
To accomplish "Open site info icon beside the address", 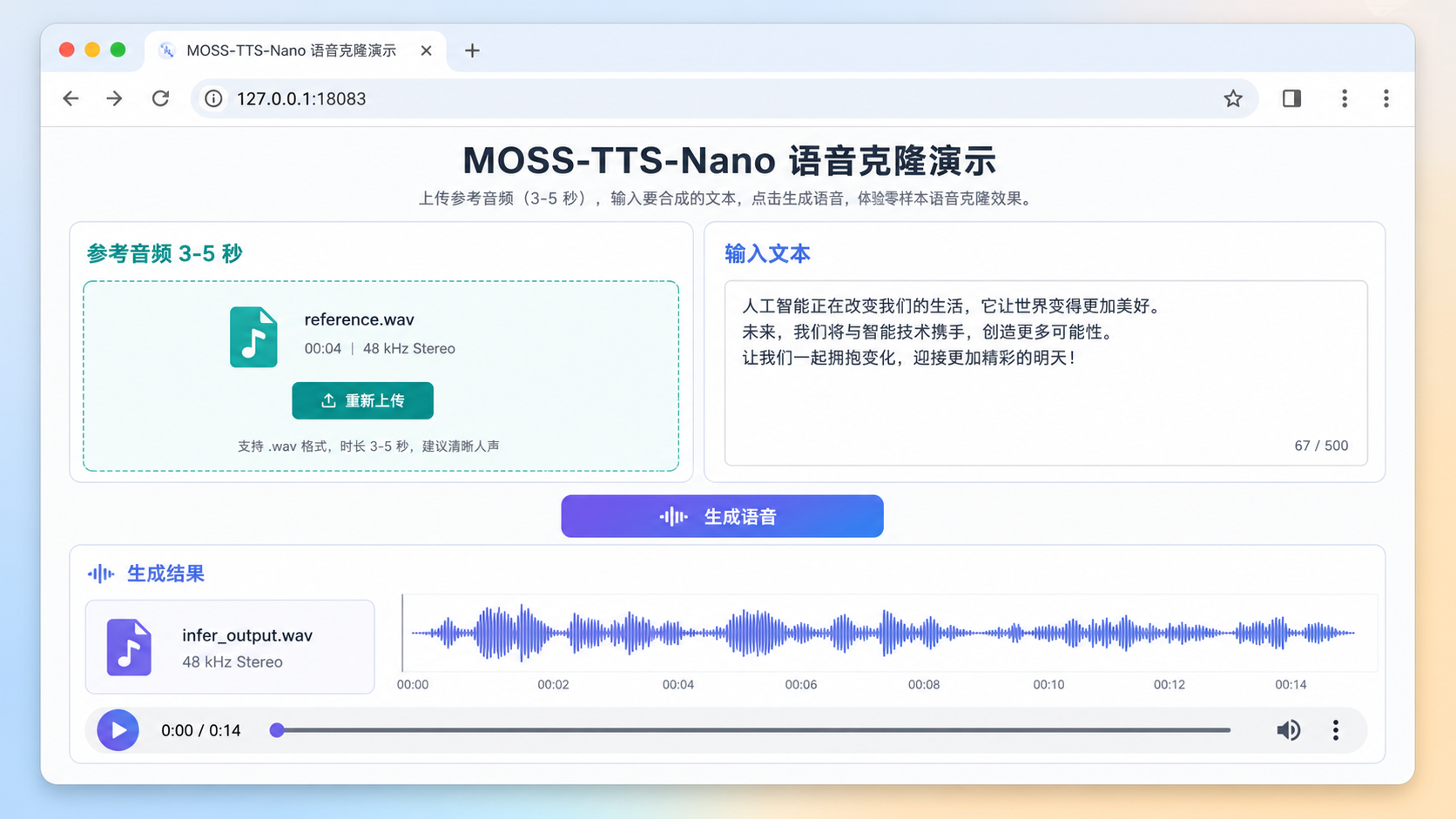I will [213, 98].
